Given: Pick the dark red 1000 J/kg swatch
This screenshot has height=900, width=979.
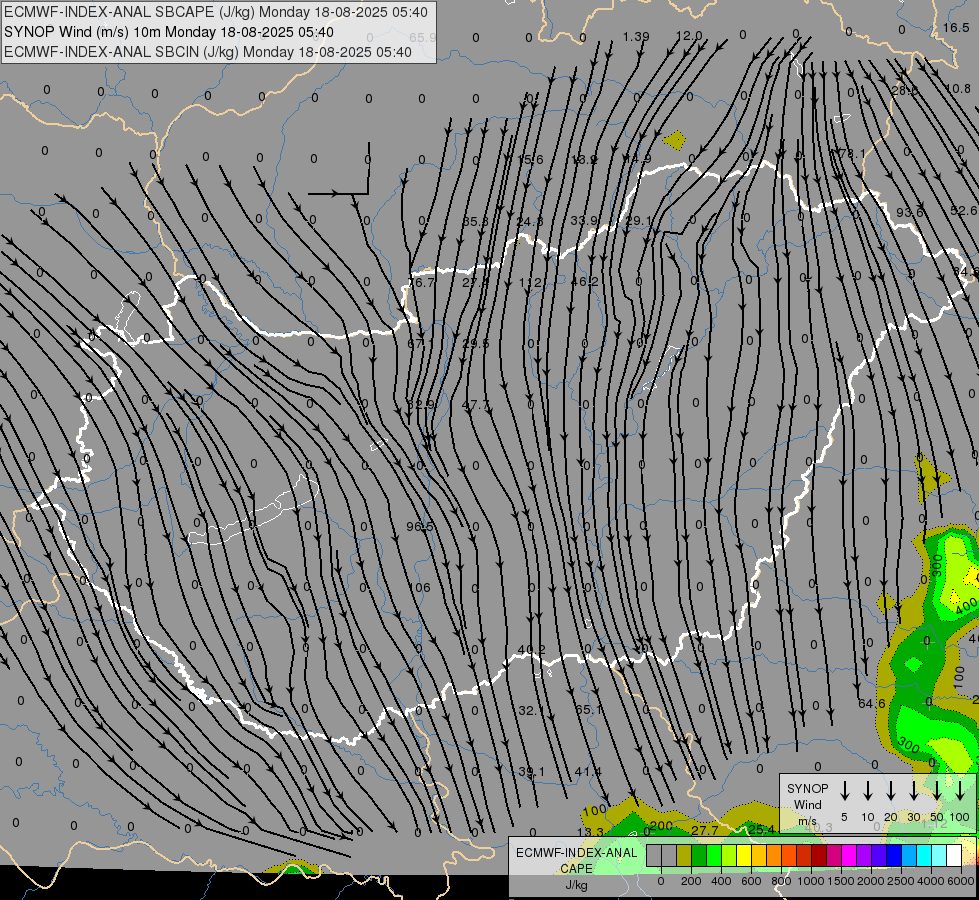Looking at the screenshot, I should [x=819, y=856].
